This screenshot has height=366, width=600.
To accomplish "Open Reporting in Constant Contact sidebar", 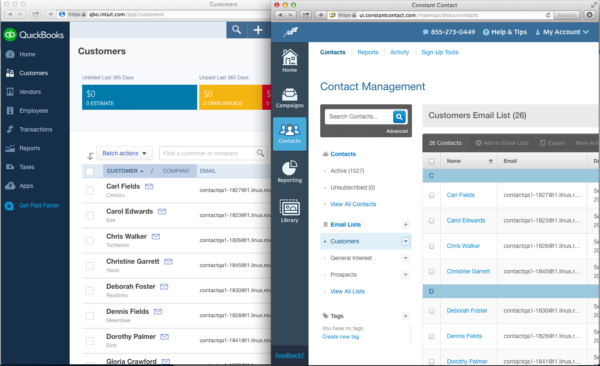I will pos(290,171).
